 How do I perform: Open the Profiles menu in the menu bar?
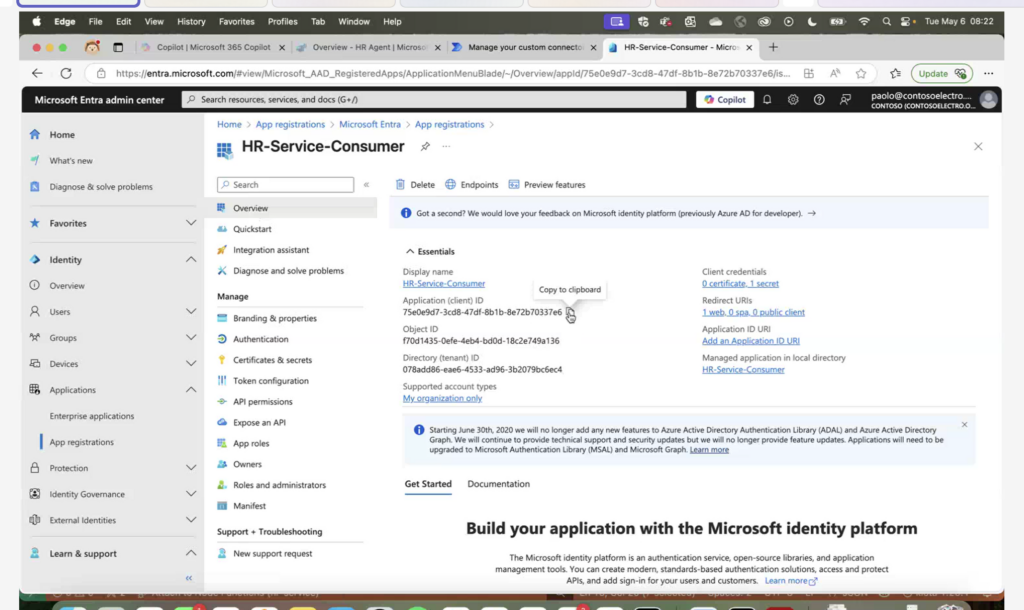[x=282, y=22]
